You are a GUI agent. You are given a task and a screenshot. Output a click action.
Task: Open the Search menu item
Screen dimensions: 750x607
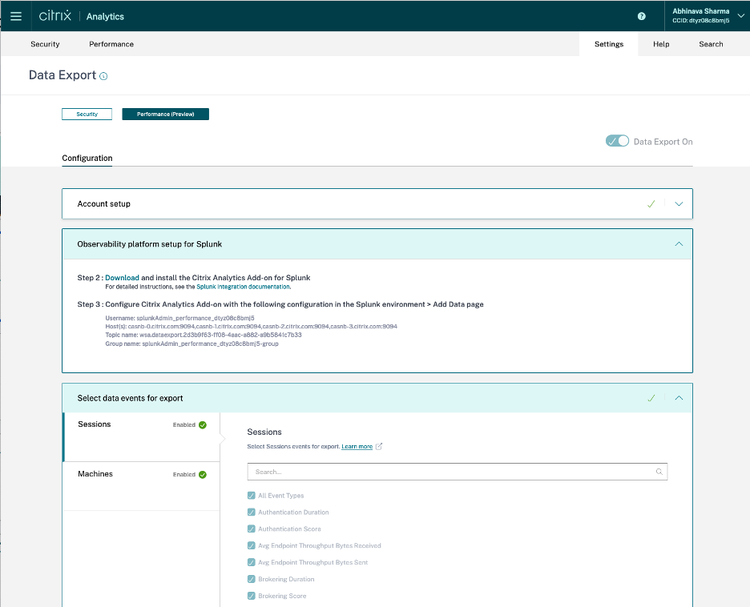(x=711, y=44)
